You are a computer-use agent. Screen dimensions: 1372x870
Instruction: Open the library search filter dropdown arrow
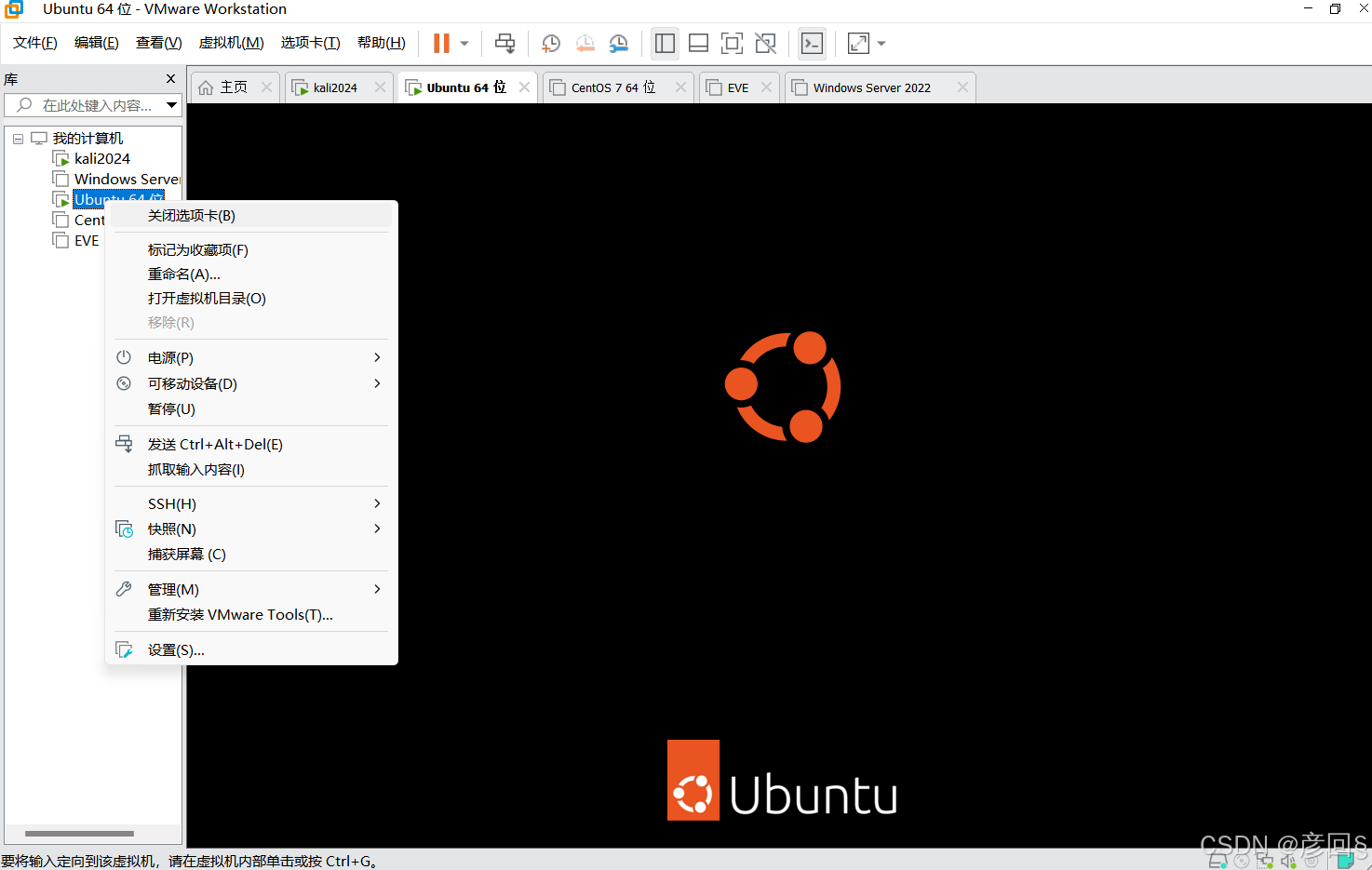coord(171,105)
